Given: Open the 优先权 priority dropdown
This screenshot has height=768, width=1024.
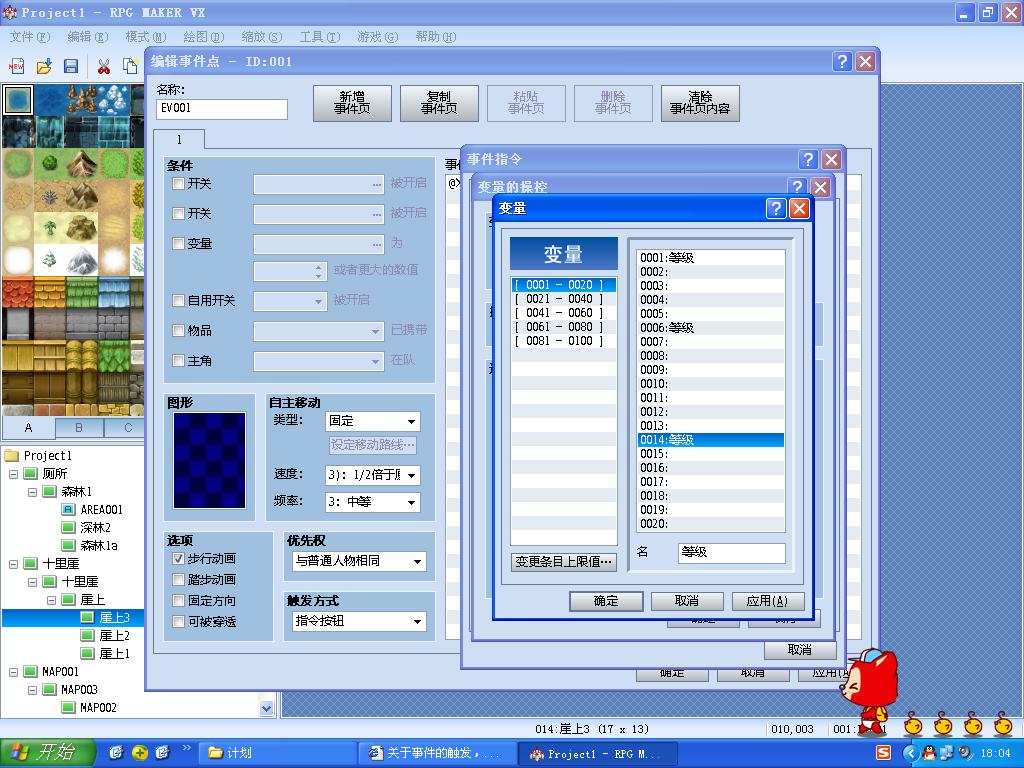Looking at the screenshot, I should click(x=359, y=561).
